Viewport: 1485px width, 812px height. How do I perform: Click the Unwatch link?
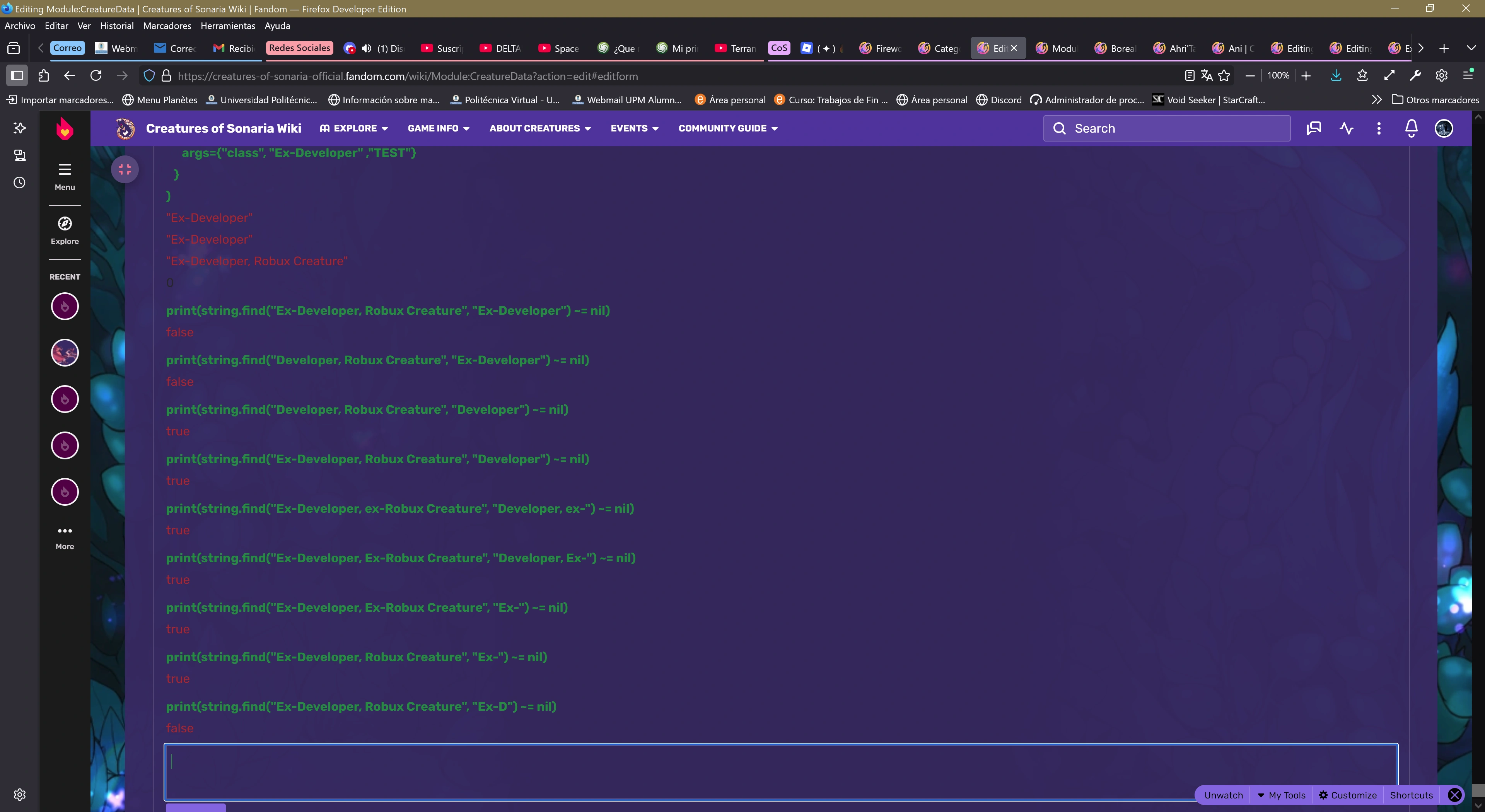coord(1223,795)
